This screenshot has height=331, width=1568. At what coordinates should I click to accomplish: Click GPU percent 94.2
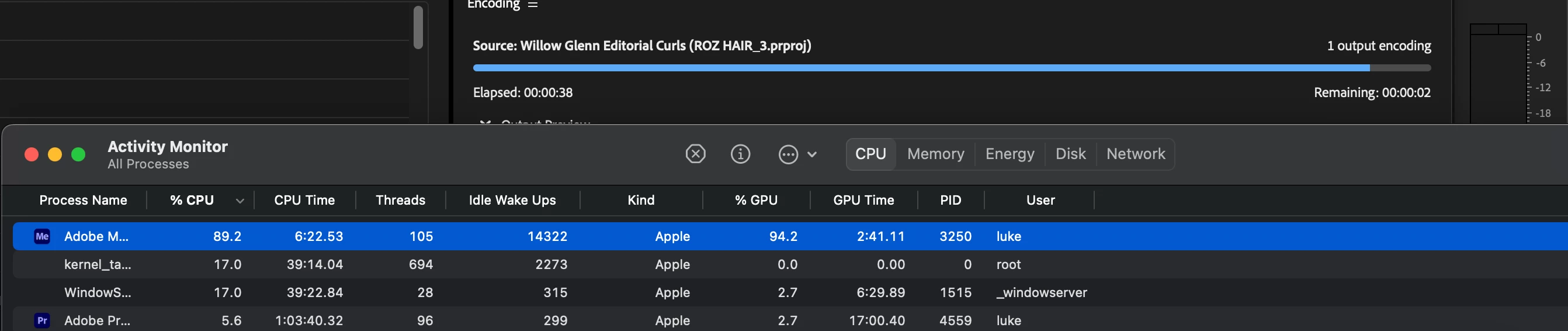click(x=783, y=236)
